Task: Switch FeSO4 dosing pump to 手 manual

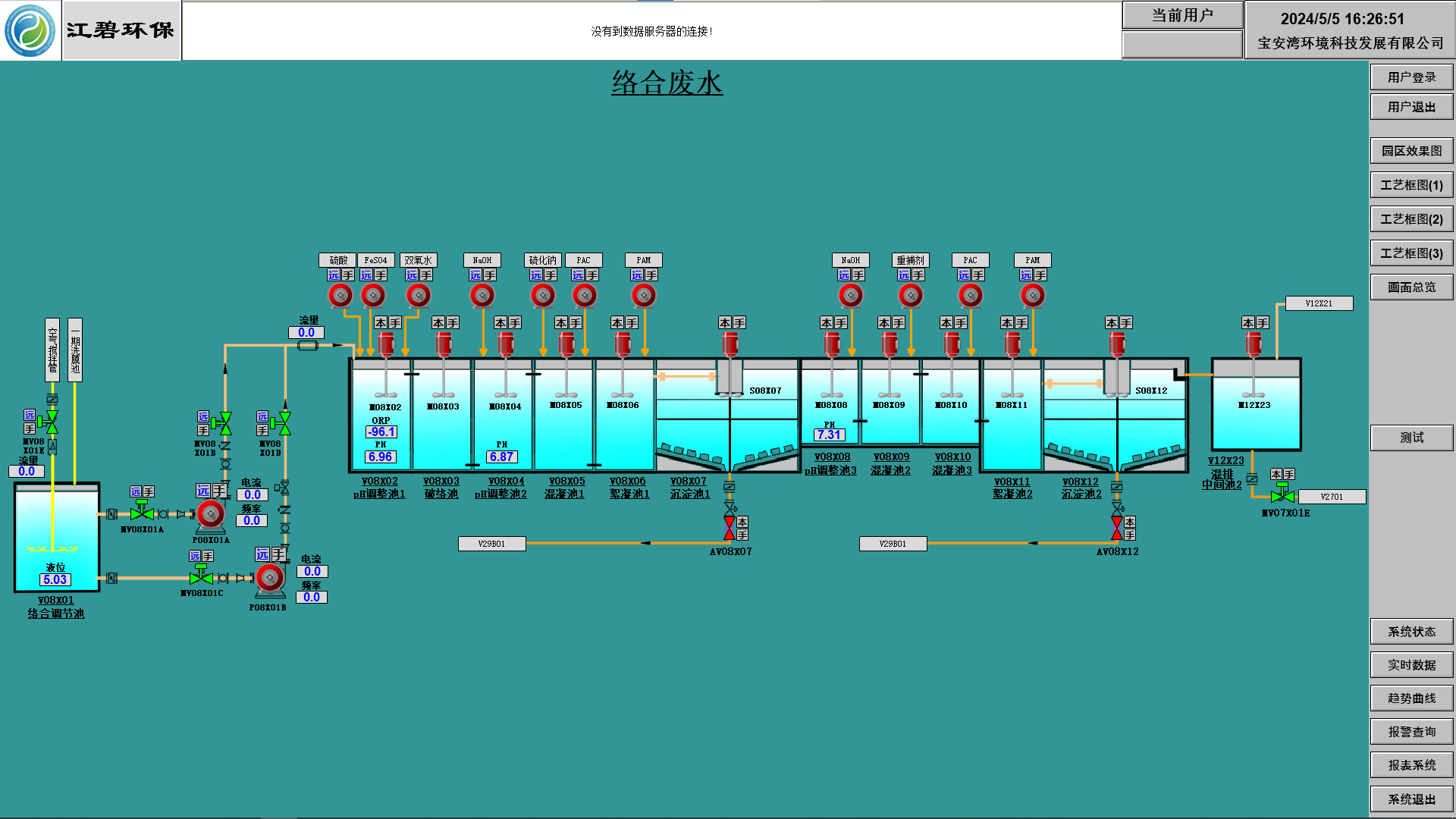Action: pyautogui.click(x=381, y=275)
